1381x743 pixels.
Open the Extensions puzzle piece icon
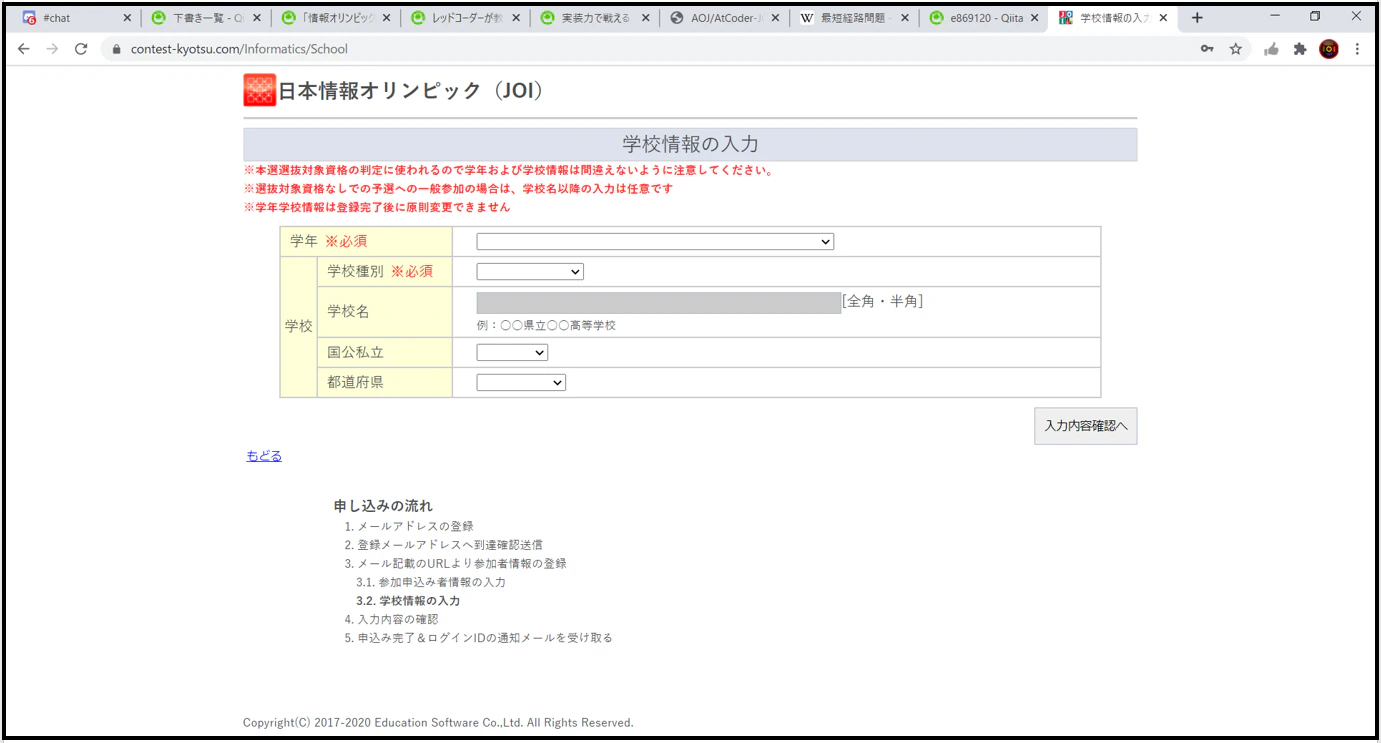[1300, 49]
